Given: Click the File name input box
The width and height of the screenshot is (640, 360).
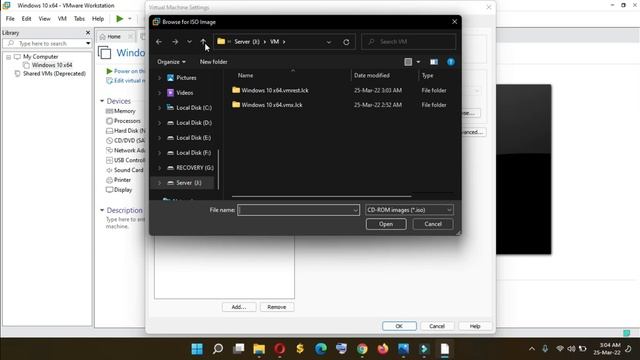Looking at the screenshot, I should [295, 210].
